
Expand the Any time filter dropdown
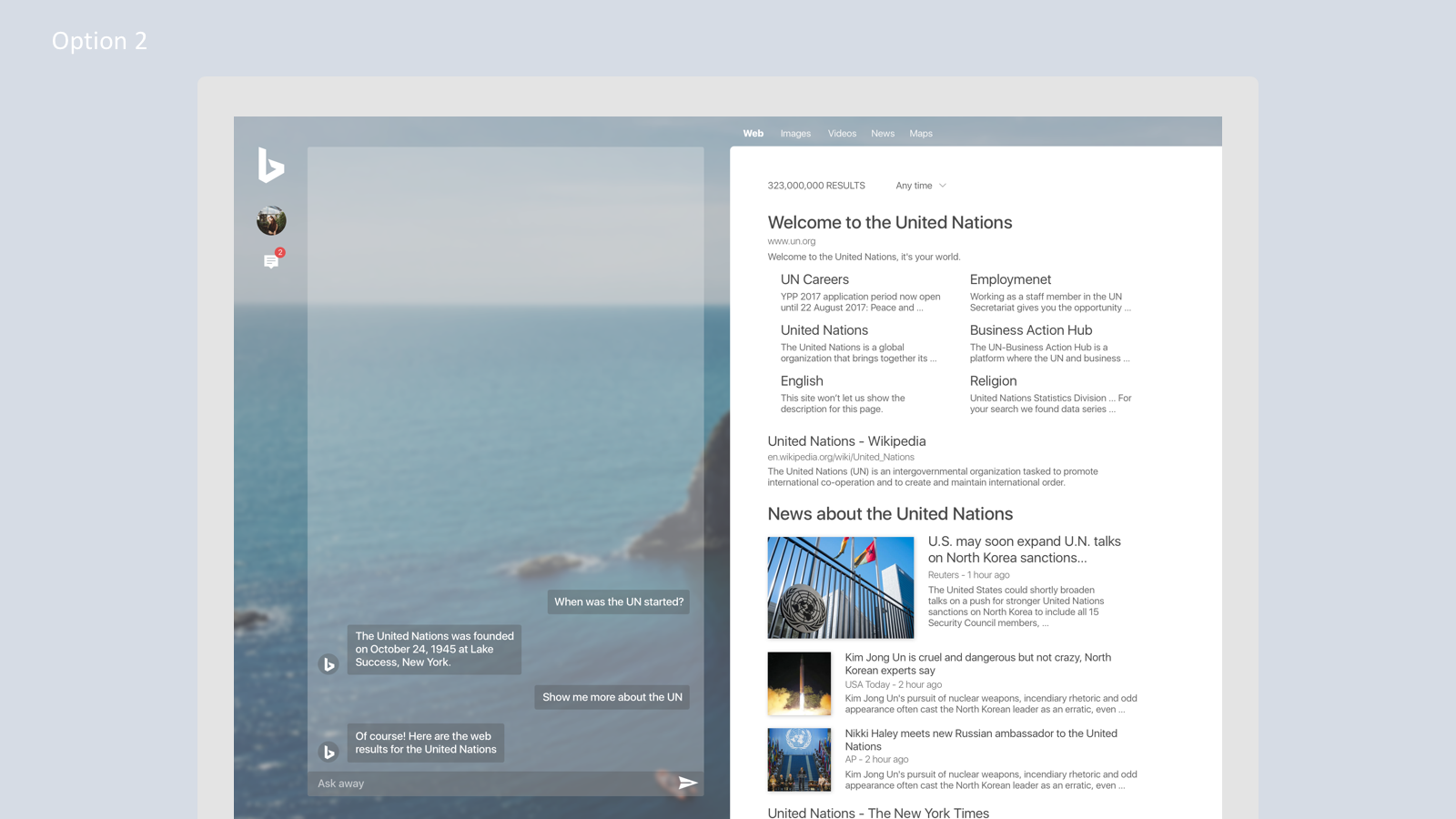(x=921, y=186)
